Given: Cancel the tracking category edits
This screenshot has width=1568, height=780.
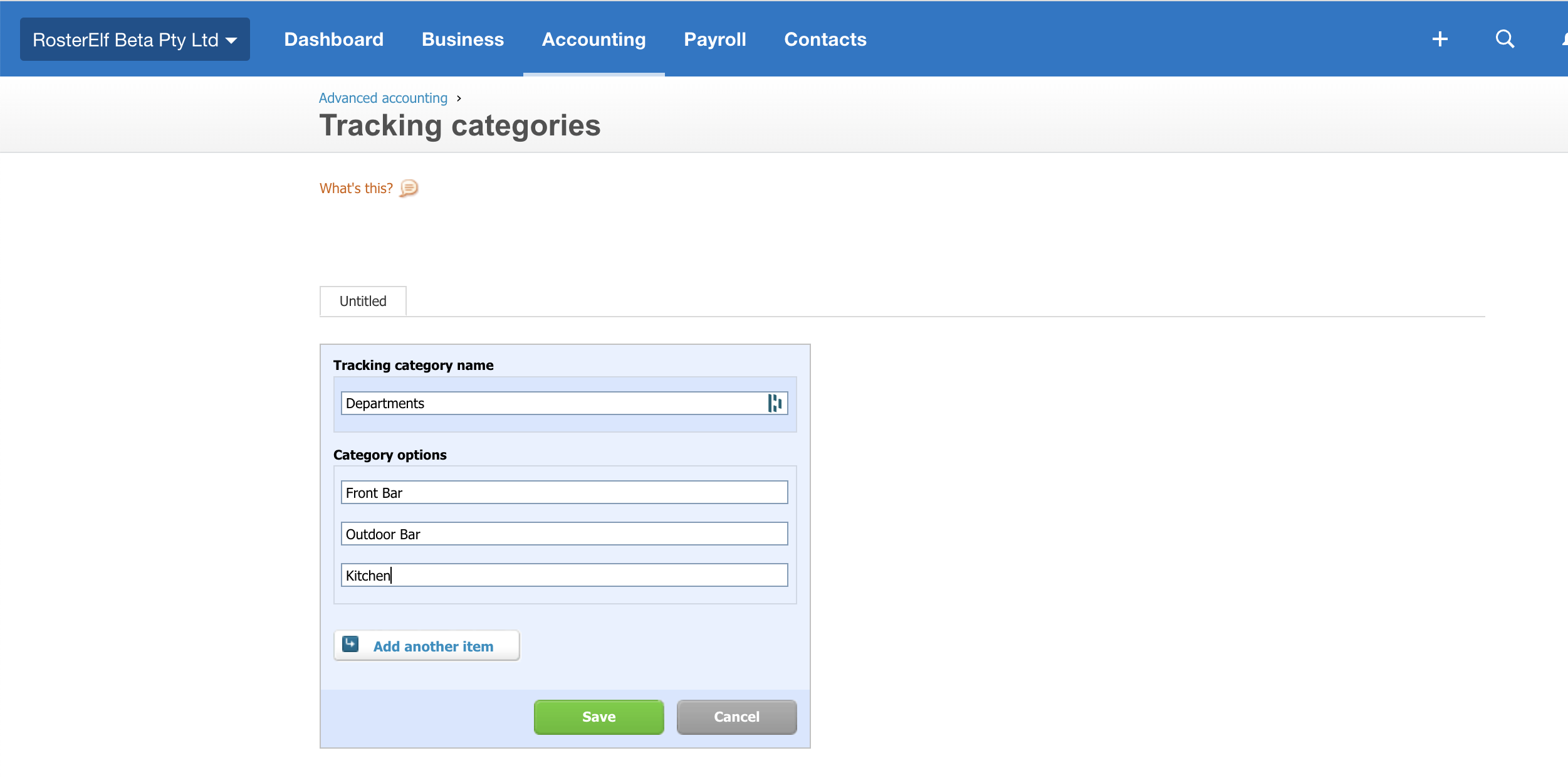Looking at the screenshot, I should pyautogui.click(x=736, y=717).
